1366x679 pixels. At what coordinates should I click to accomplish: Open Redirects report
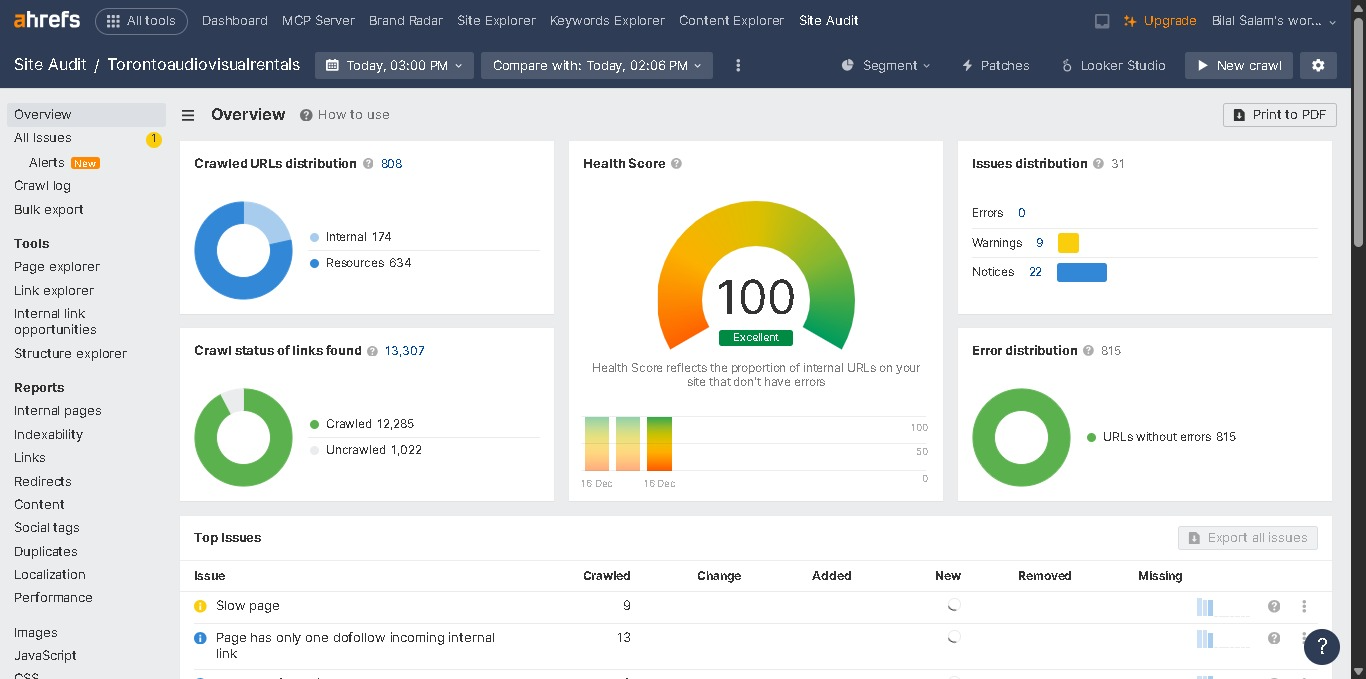tap(43, 482)
